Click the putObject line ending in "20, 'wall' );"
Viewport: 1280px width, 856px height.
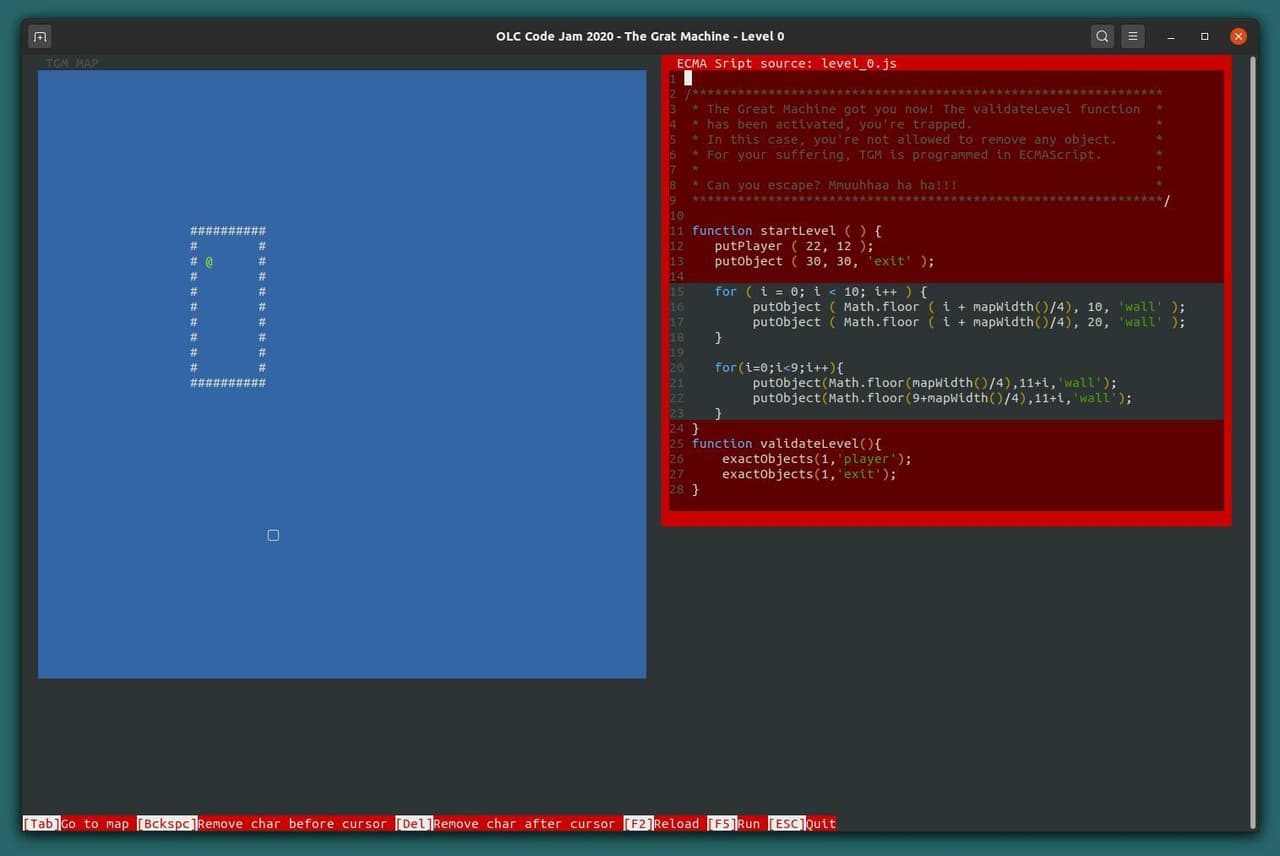point(969,322)
